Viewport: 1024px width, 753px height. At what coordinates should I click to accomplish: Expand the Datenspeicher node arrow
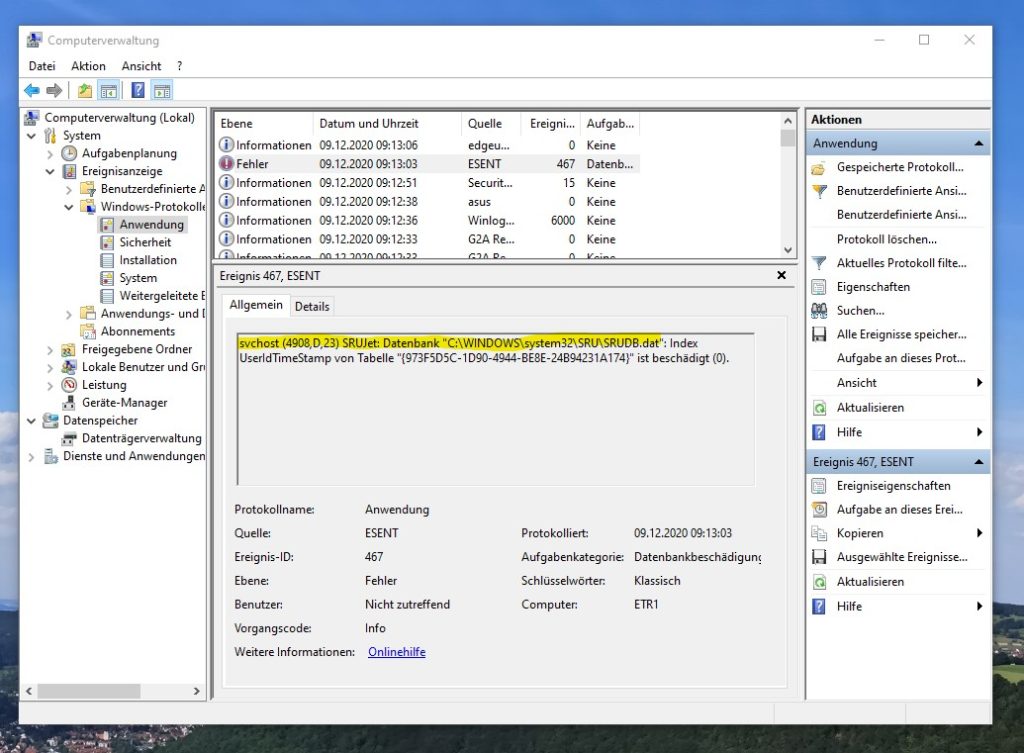click(31, 421)
